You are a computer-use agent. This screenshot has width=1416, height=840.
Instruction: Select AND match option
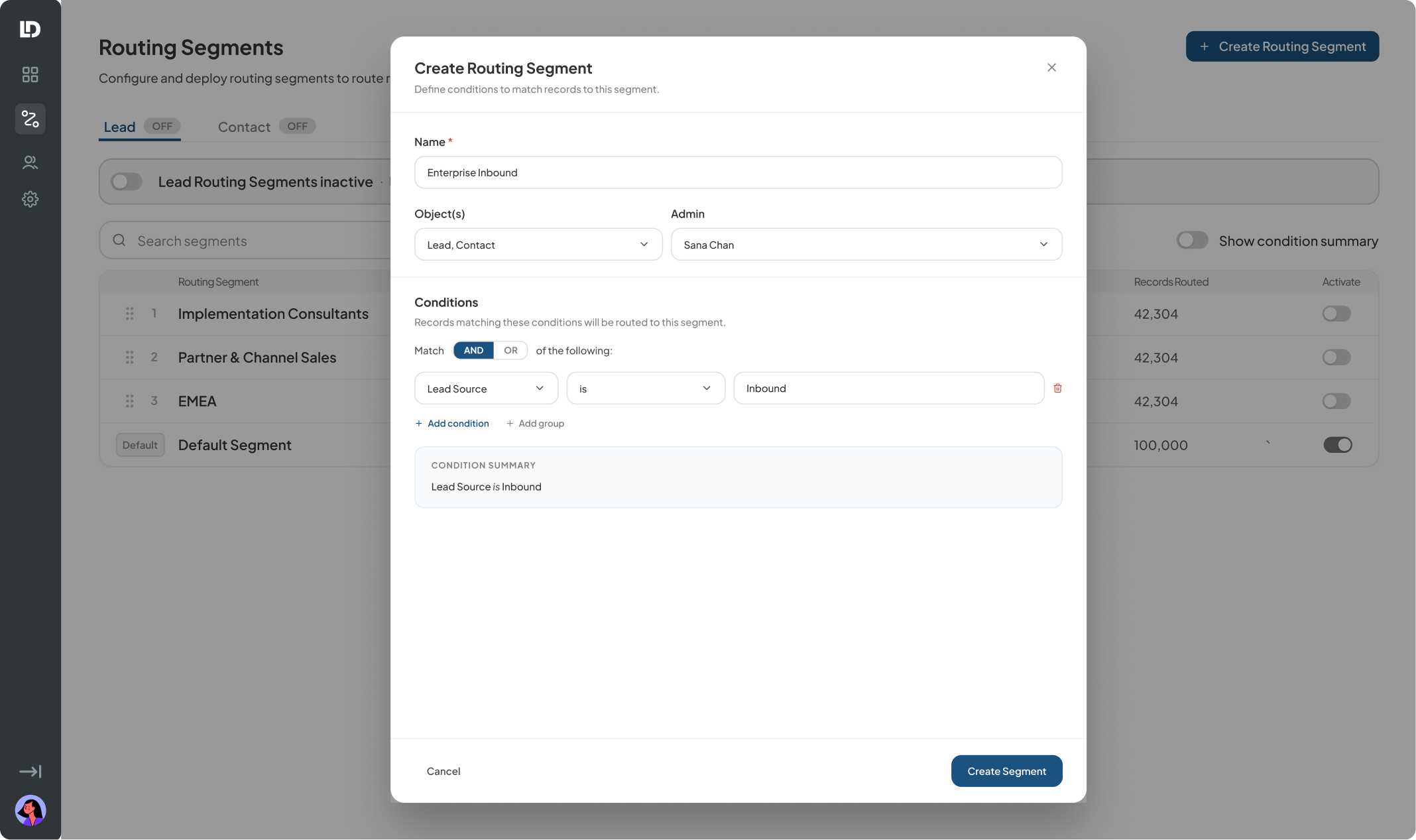click(473, 350)
